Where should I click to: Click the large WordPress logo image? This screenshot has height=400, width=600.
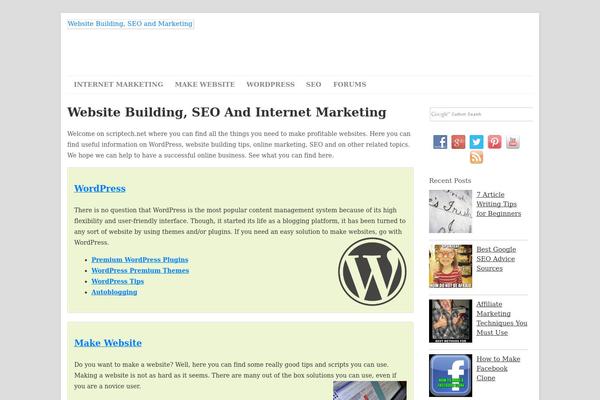pyautogui.click(x=372, y=272)
